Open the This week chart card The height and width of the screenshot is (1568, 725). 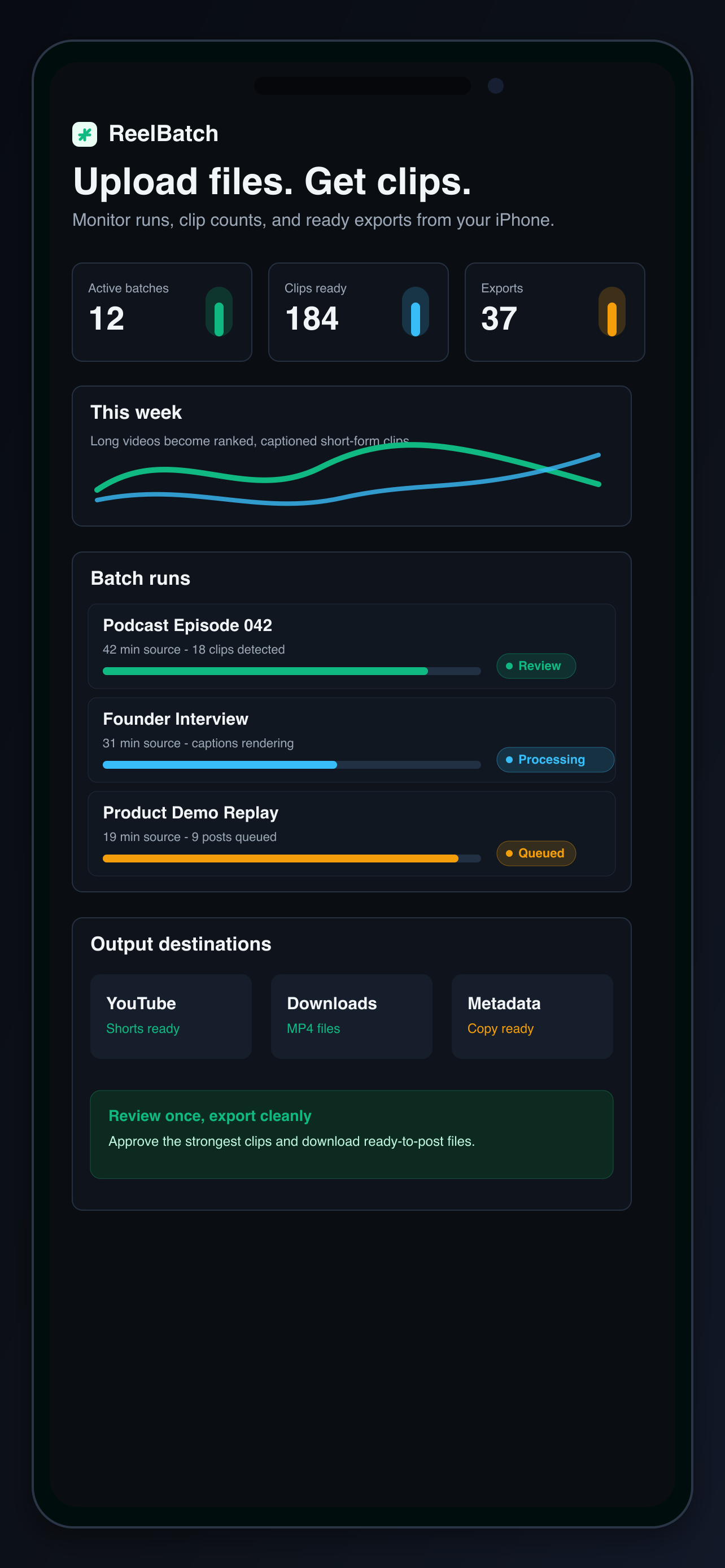pos(352,456)
